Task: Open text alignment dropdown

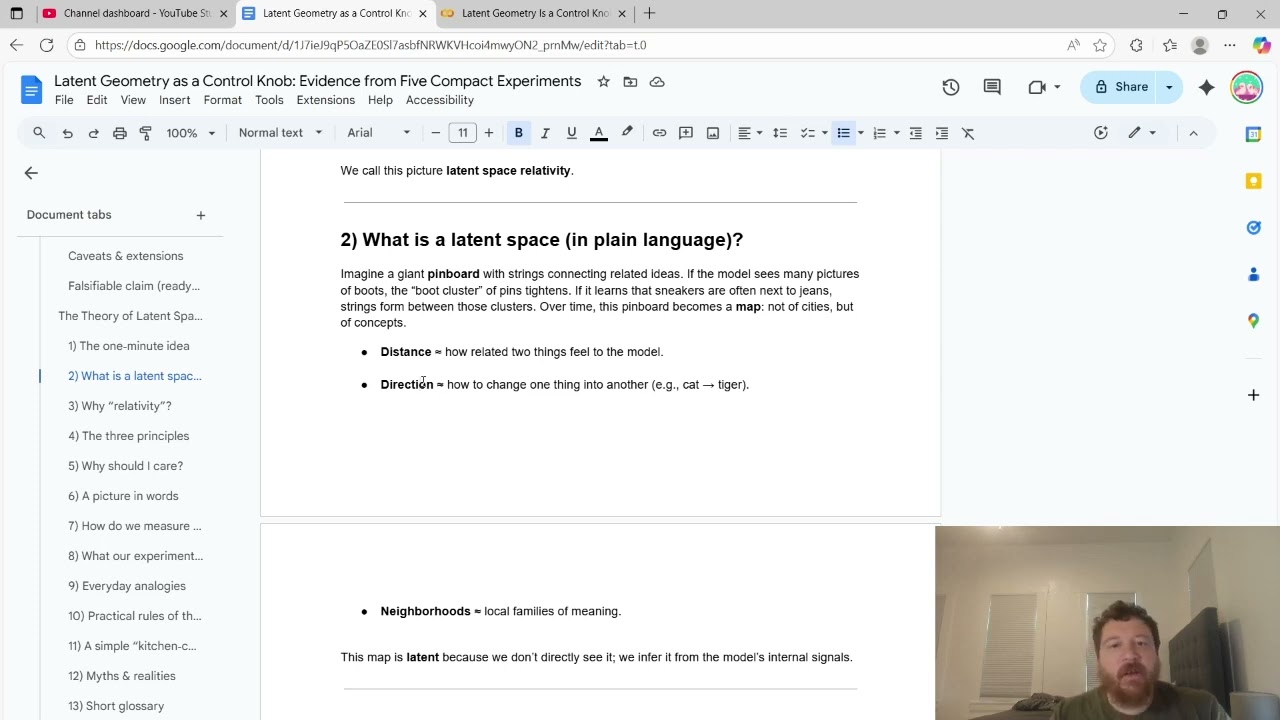Action: 750,133
